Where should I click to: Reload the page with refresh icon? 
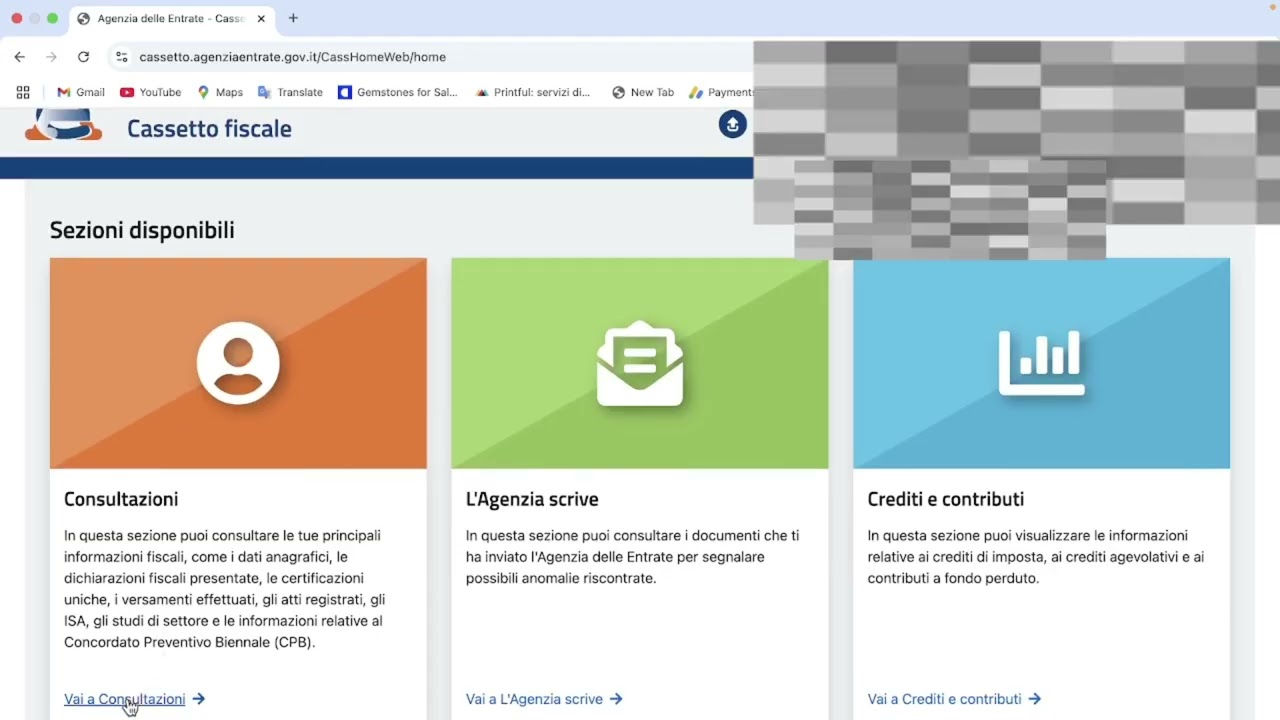[83, 57]
